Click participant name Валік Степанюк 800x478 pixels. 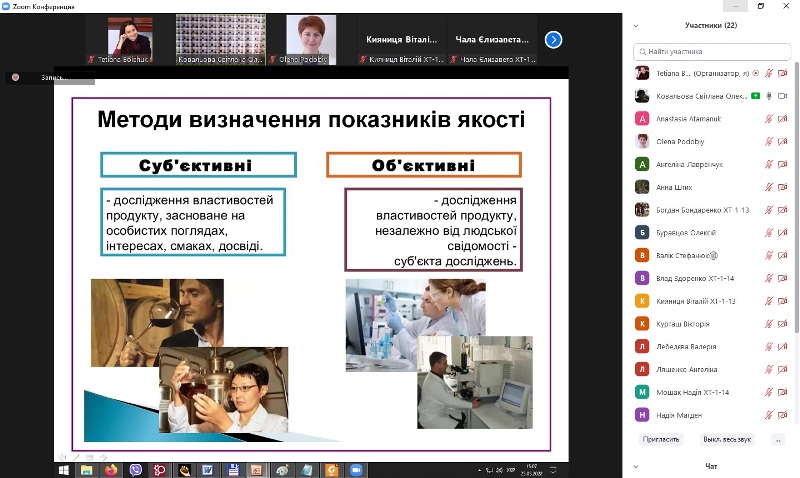click(x=687, y=255)
